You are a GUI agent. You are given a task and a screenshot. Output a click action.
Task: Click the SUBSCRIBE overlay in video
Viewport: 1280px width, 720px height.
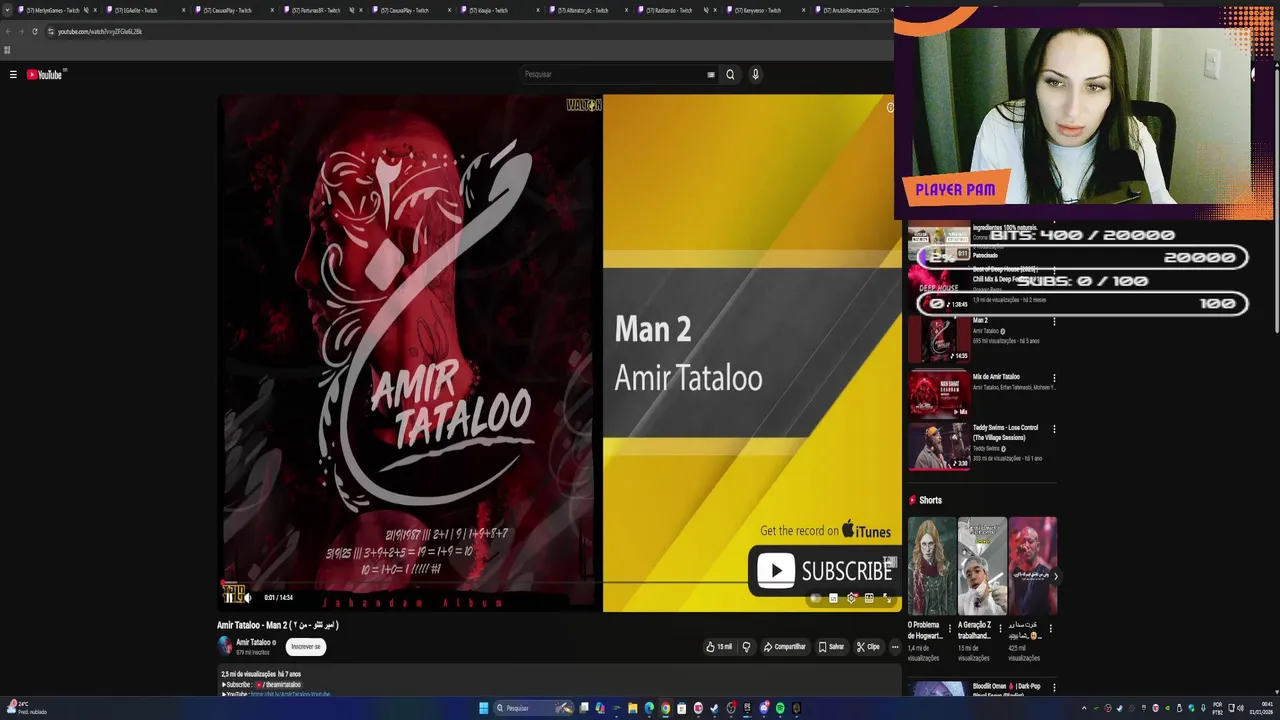point(824,570)
